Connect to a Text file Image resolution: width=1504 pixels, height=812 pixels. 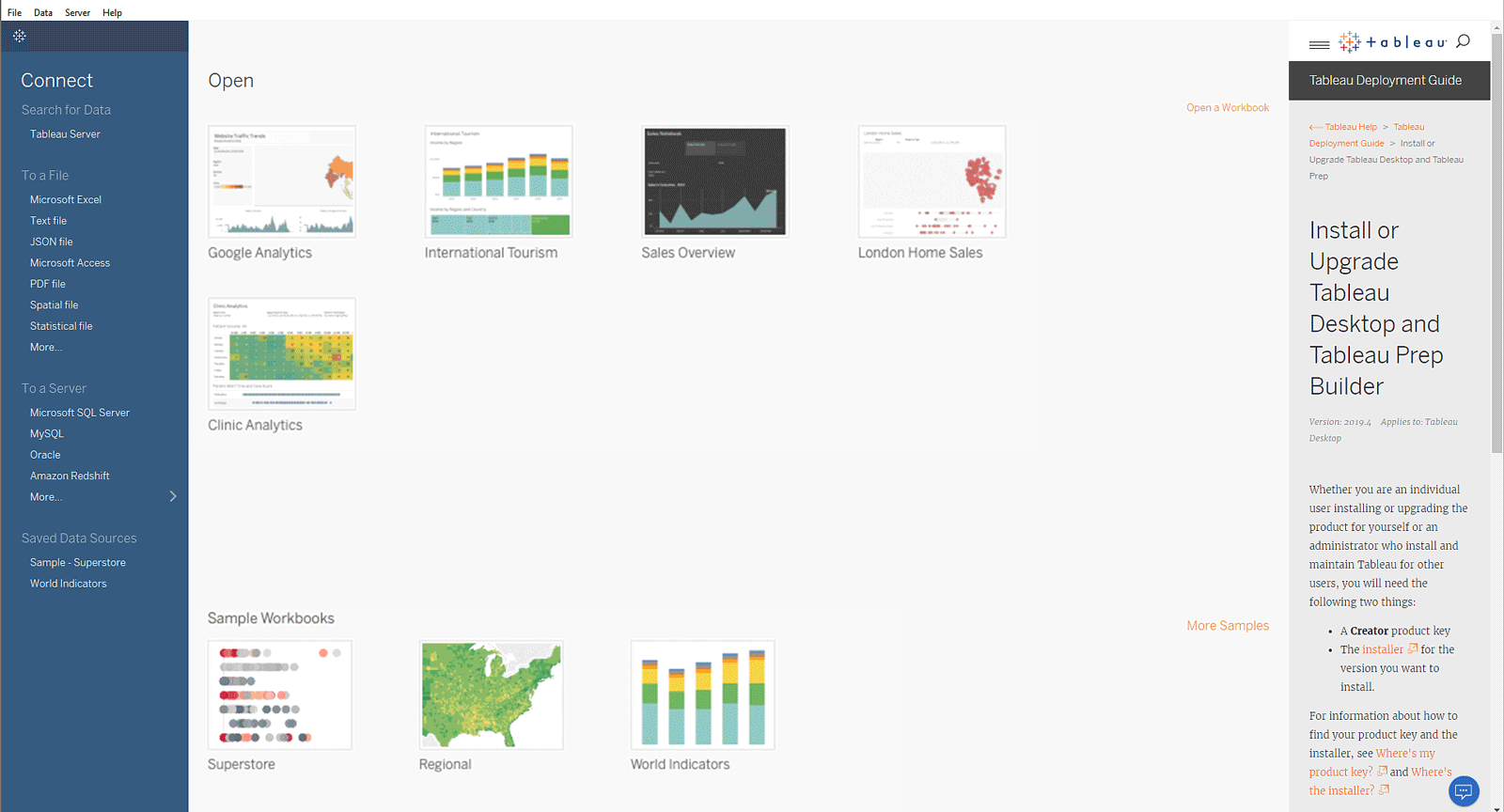click(48, 221)
